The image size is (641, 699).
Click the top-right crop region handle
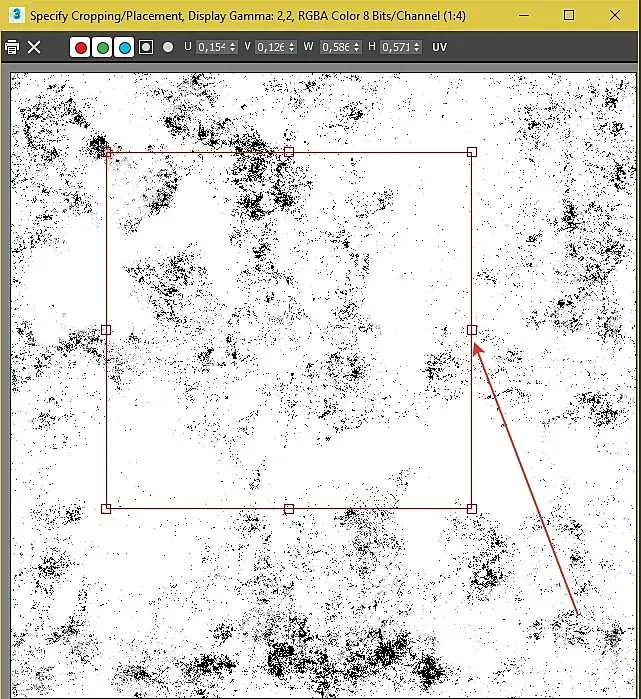(x=472, y=152)
